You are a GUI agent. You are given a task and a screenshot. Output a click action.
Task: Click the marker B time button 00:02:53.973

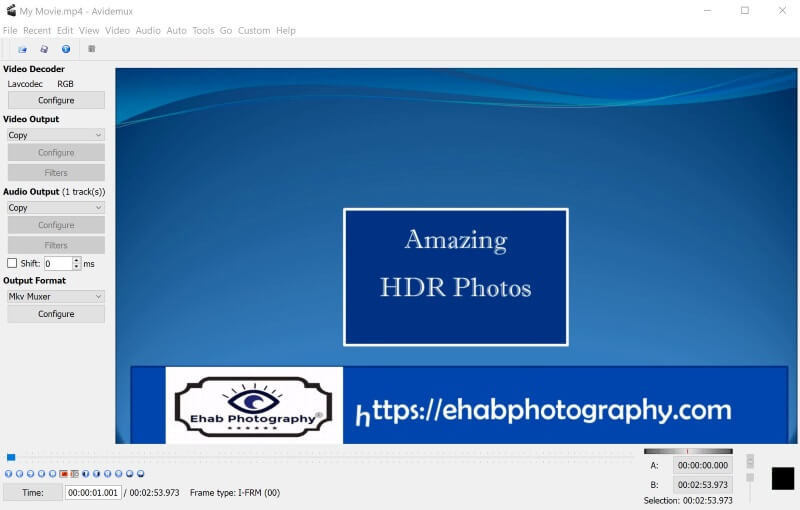(703, 484)
